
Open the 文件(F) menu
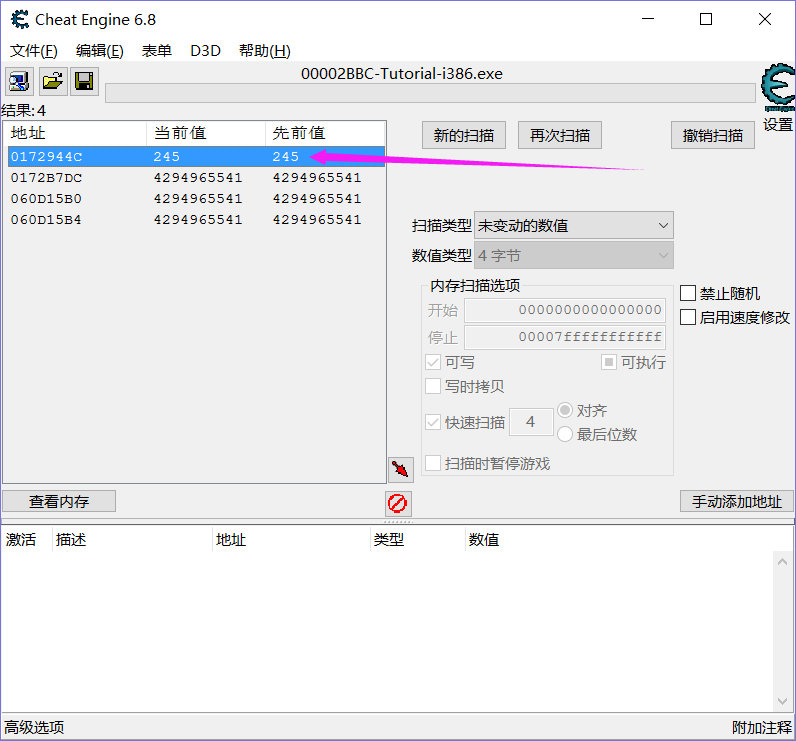[x=34, y=51]
